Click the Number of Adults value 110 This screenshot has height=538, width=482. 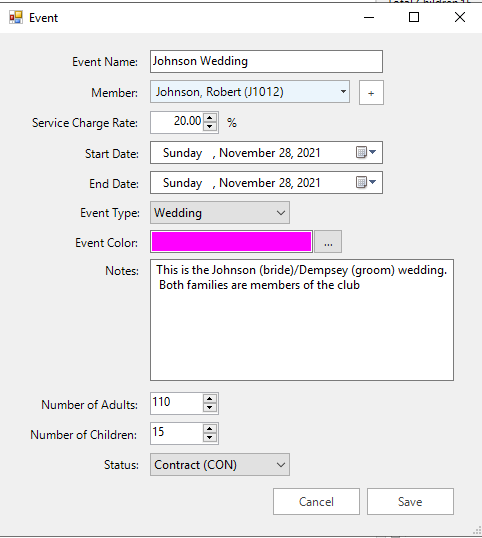click(x=161, y=401)
